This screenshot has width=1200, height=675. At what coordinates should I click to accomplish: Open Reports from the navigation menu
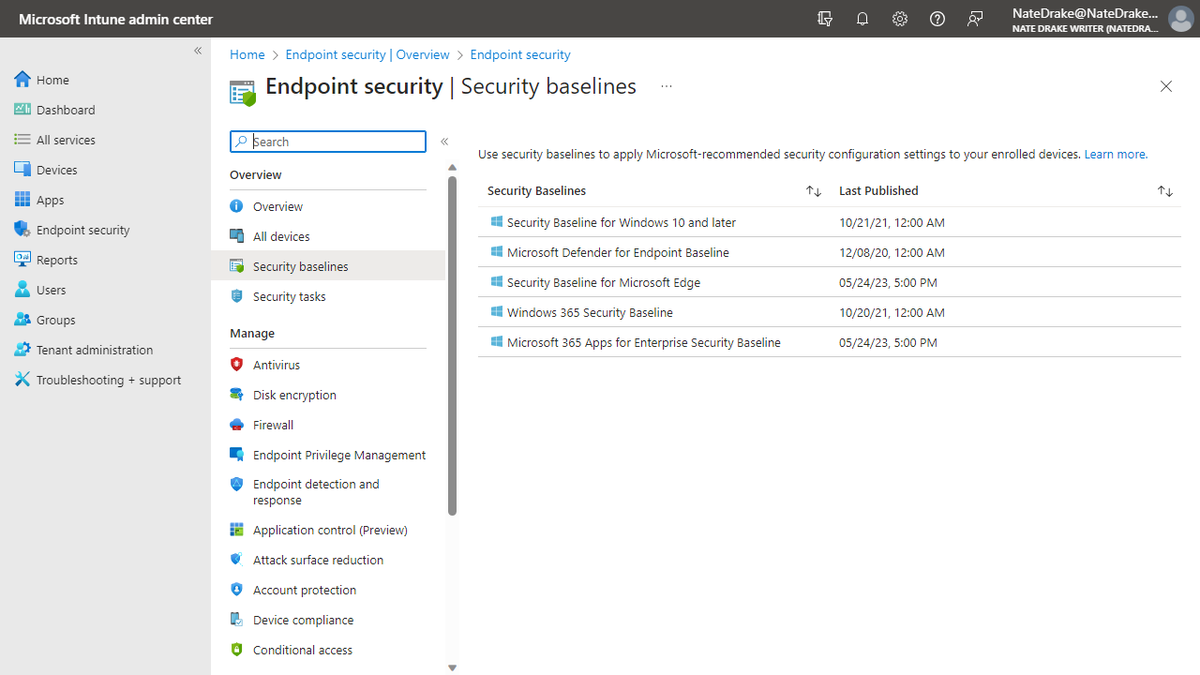click(58, 259)
